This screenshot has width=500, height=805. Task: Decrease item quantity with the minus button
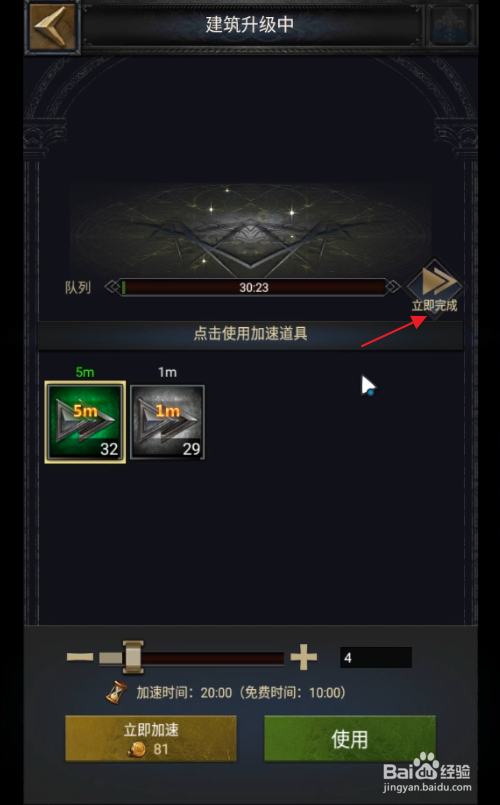(80, 657)
